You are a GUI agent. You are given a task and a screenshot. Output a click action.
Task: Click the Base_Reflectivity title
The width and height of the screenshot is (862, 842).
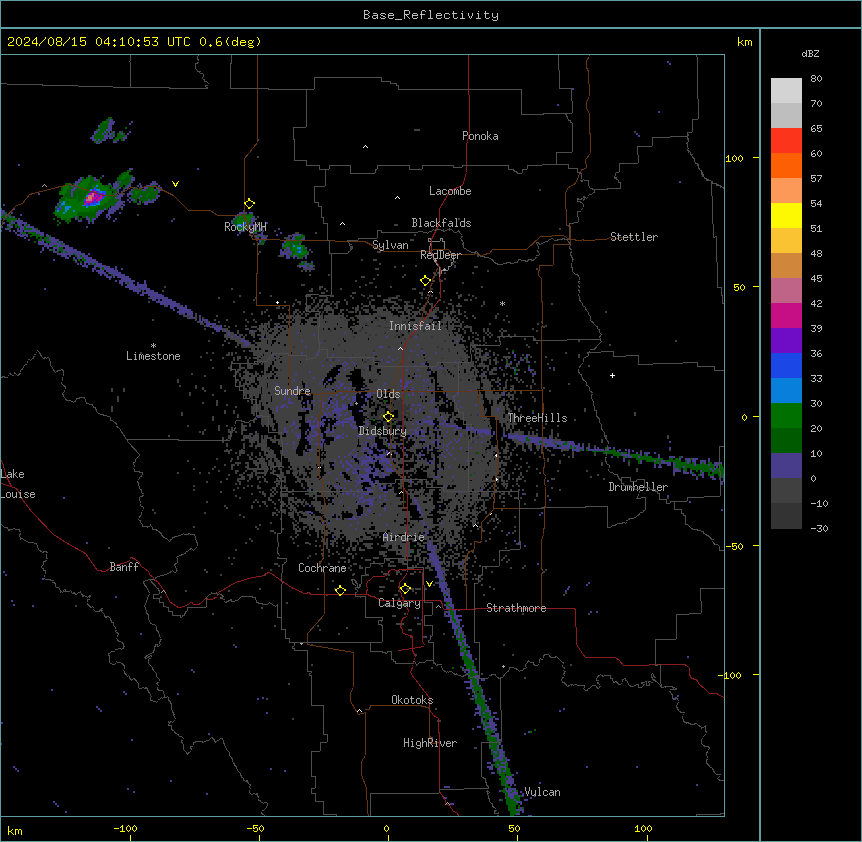coord(431,15)
